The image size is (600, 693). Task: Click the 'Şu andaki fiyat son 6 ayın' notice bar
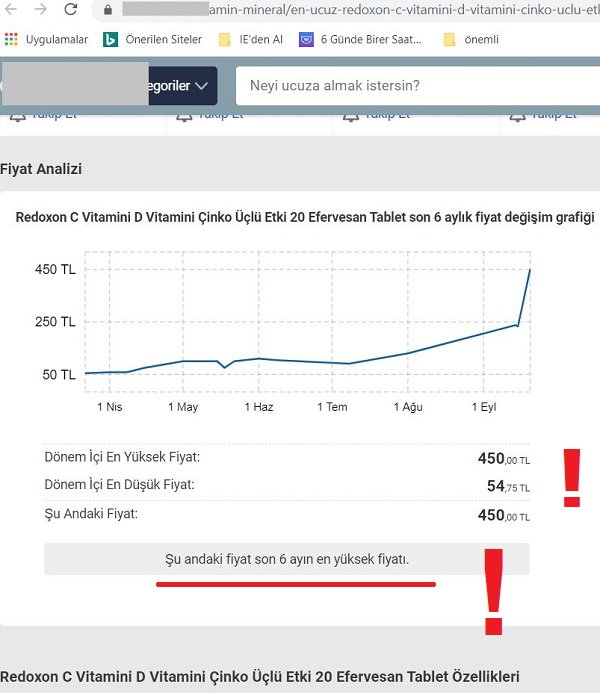tap(287, 560)
